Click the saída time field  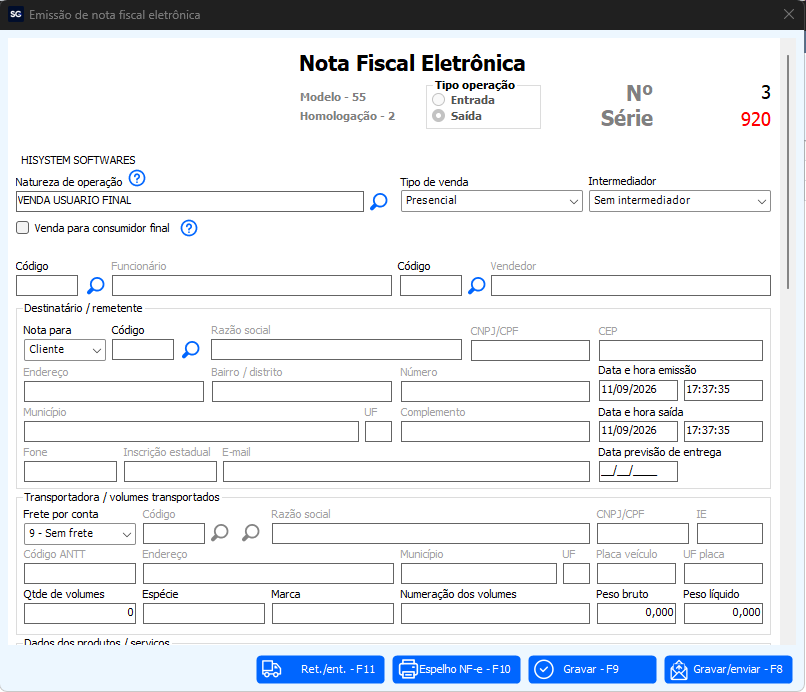(723, 431)
